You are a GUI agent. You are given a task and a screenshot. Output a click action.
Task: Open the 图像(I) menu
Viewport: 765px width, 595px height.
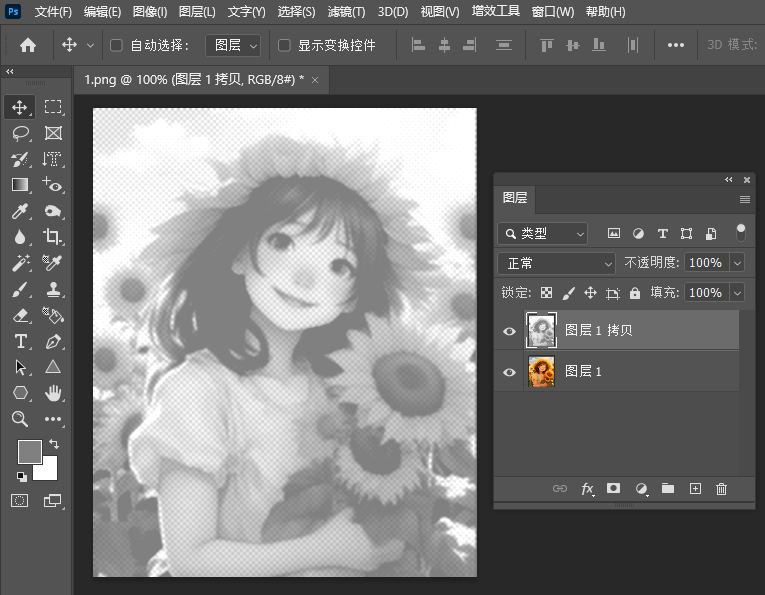click(150, 11)
